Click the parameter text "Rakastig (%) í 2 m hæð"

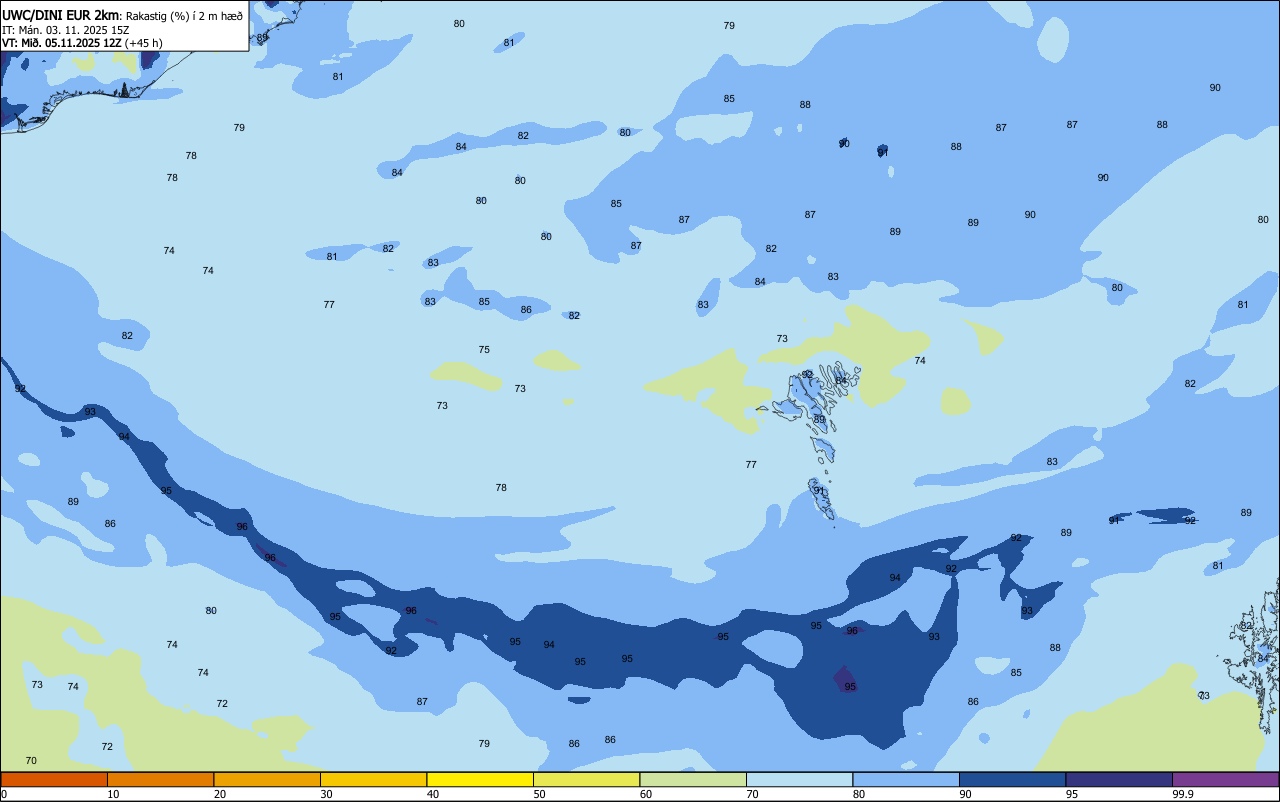tap(184, 16)
